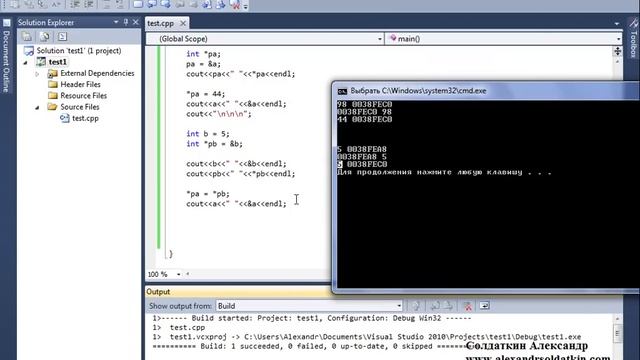Toggle auto-hide pin on Solution Explorer
The height and width of the screenshot is (360, 640).
(126, 22)
